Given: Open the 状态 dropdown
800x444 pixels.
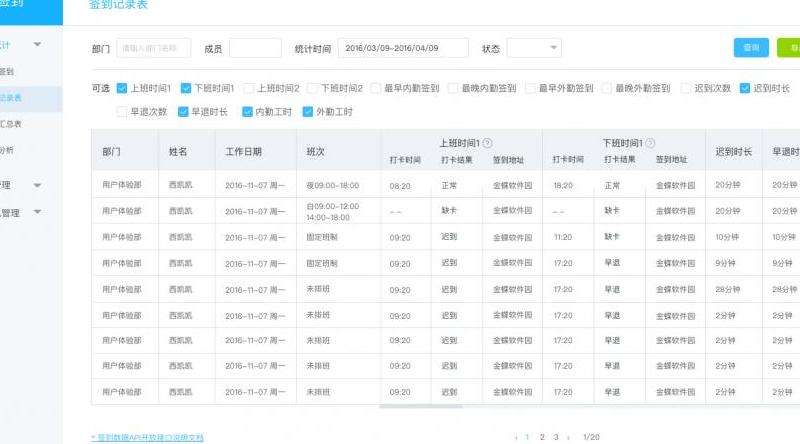Looking at the screenshot, I should click(x=534, y=48).
